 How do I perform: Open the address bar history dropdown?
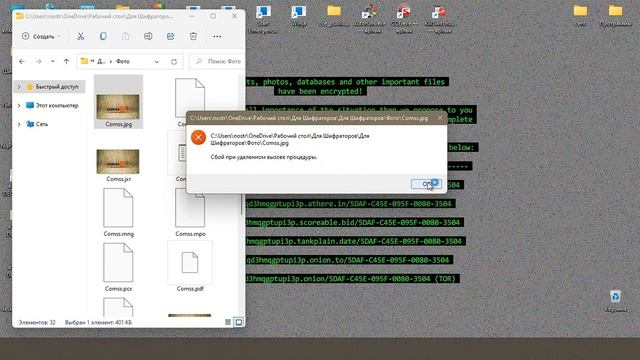point(157,62)
